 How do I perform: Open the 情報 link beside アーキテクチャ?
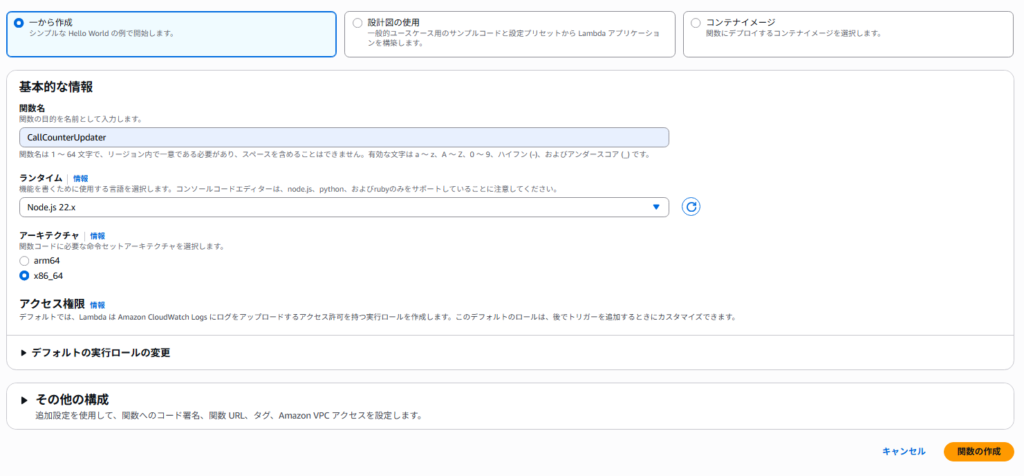tap(97, 236)
